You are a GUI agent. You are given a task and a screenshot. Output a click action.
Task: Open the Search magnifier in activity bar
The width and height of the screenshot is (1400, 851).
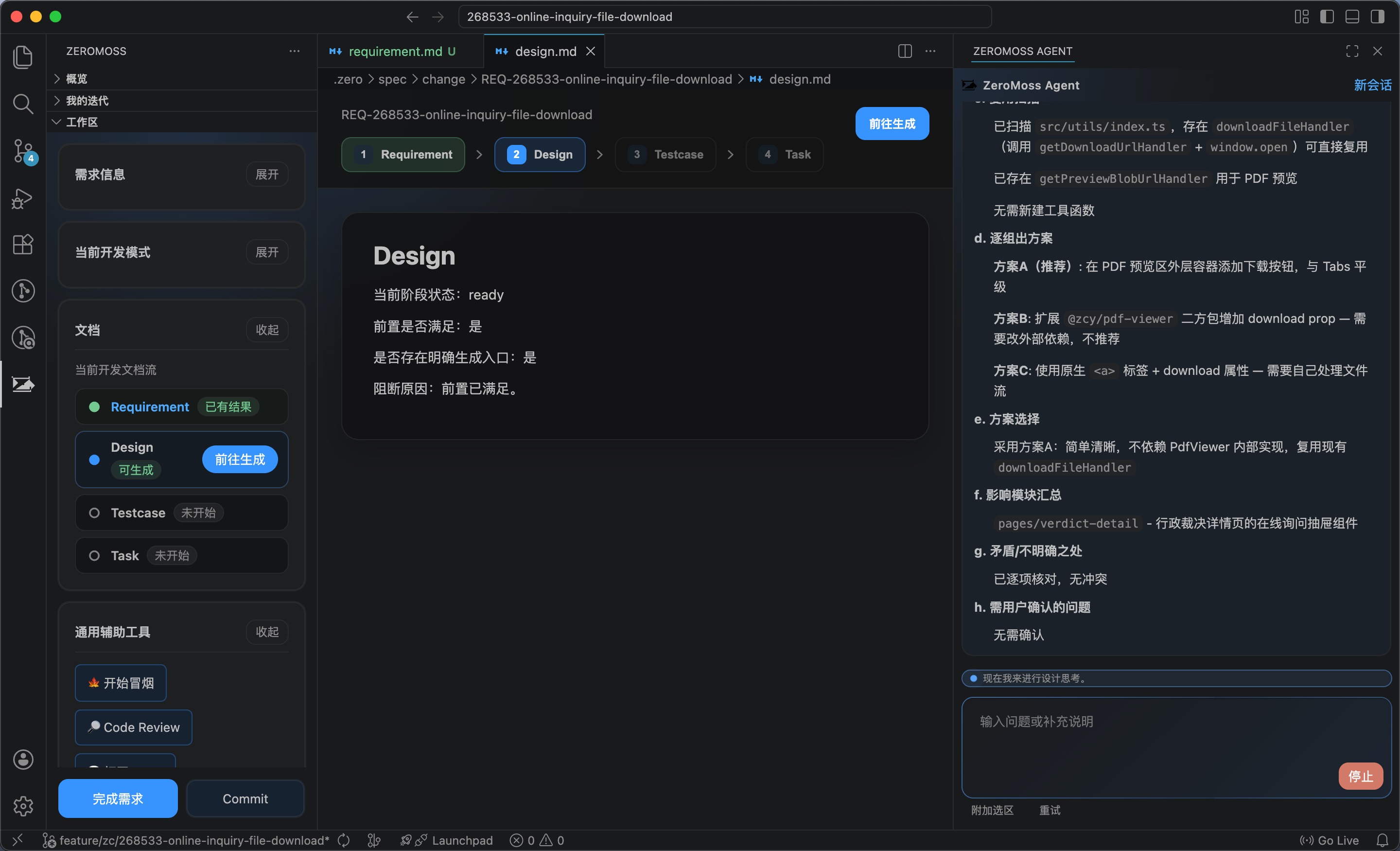pyautogui.click(x=23, y=104)
